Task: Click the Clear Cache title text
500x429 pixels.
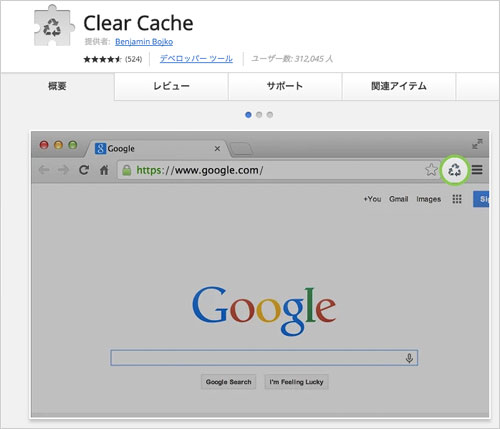Action: click(x=138, y=23)
